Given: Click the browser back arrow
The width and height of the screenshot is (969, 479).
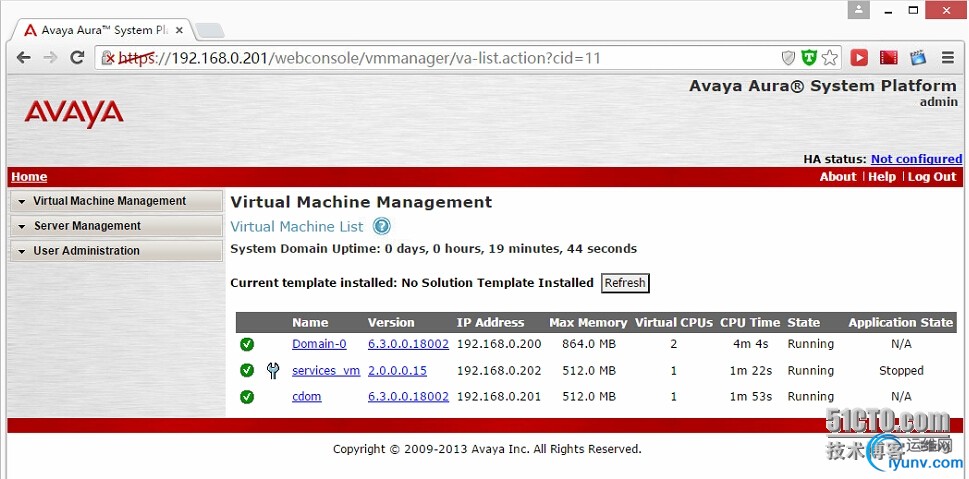Looking at the screenshot, I should click(23, 57).
